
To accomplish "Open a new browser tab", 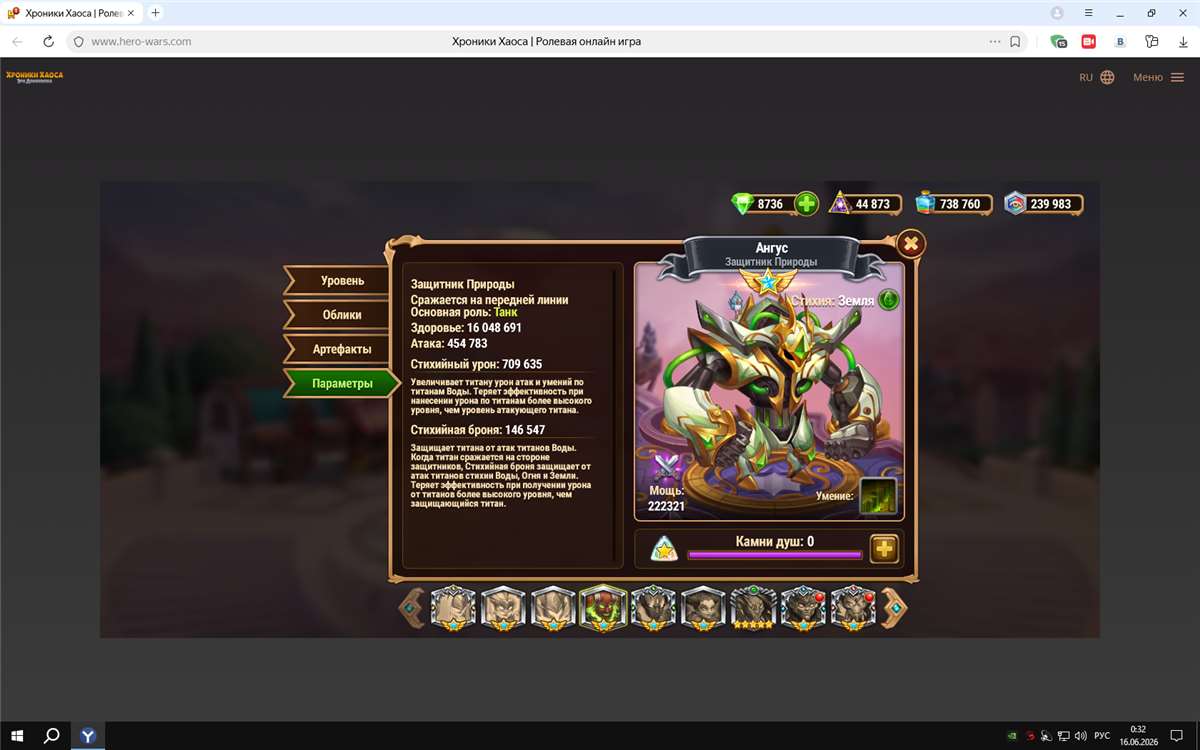I will [155, 13].
